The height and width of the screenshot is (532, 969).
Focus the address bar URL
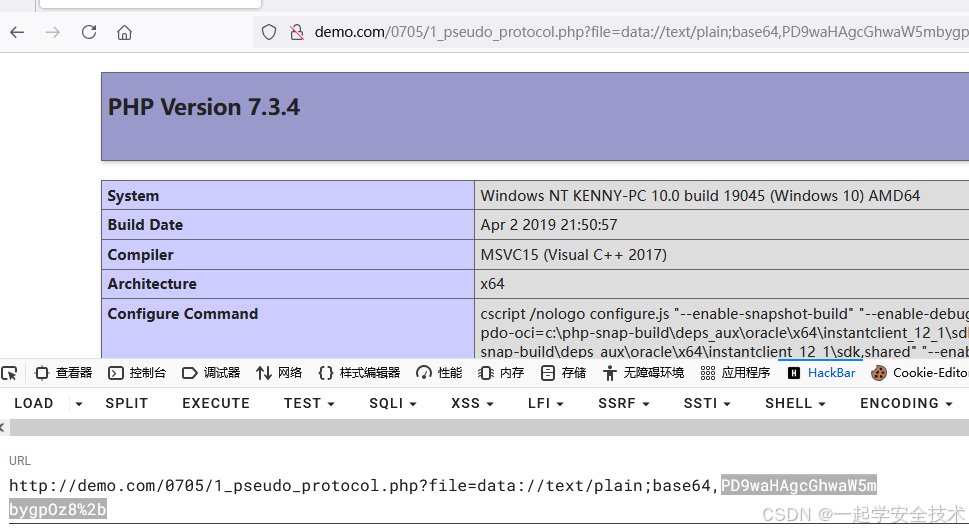click(641, 32)
